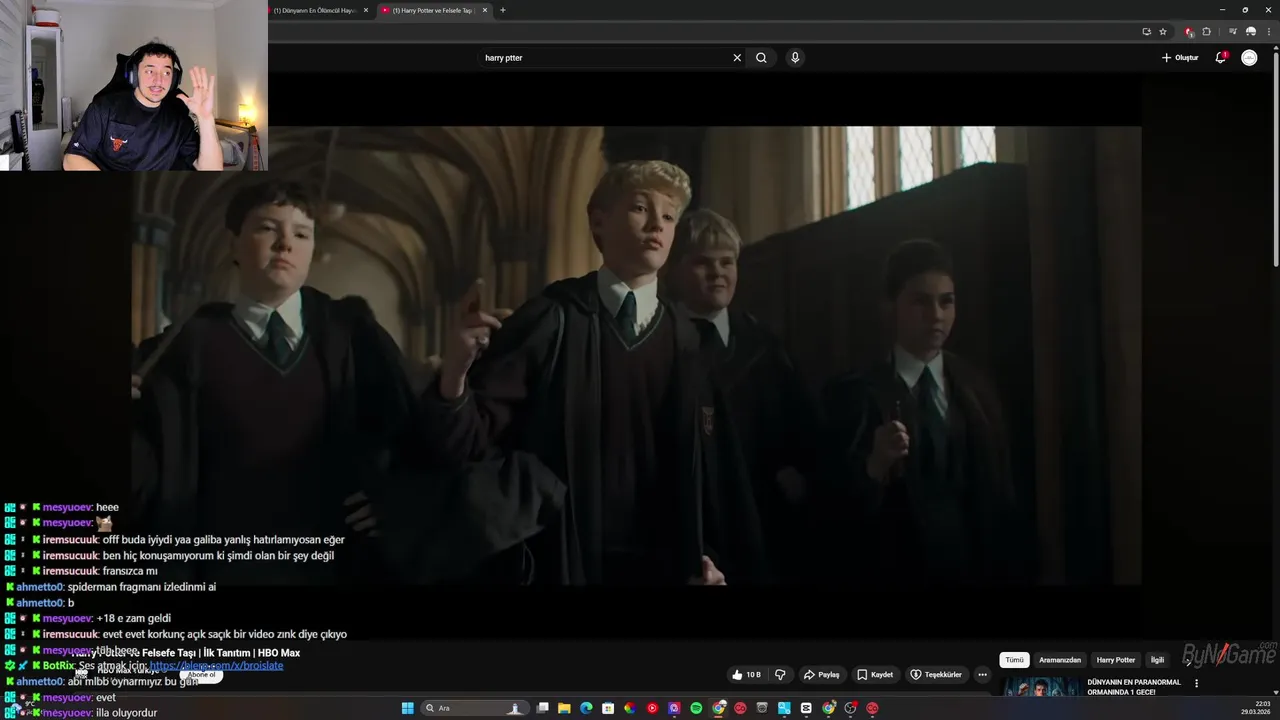This screenshot has height=720, width=1280.
Task: Click the Abone ol subscribe button
Action: tap(201, 675)
